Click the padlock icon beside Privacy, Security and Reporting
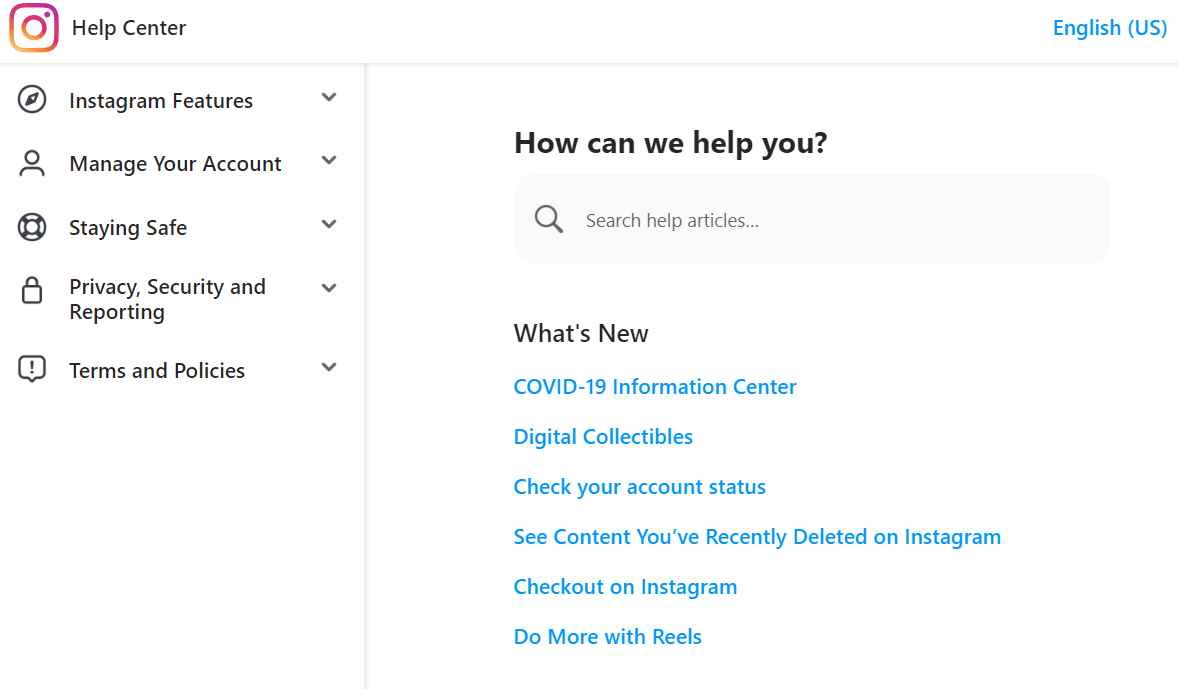Screen dimensions: 1178x689 coord(32,290)
